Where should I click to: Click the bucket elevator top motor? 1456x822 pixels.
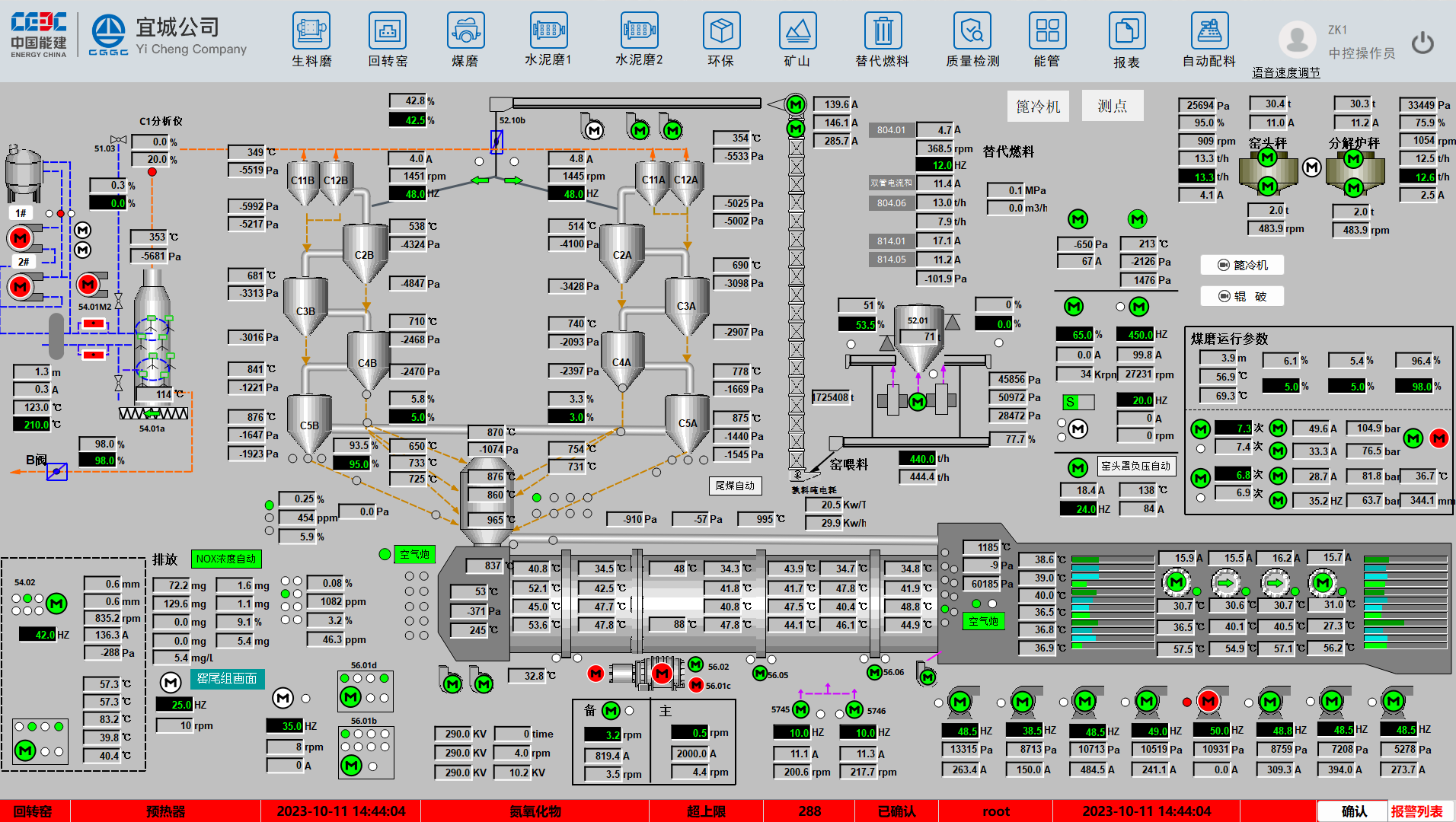click(x=796, y=105)
